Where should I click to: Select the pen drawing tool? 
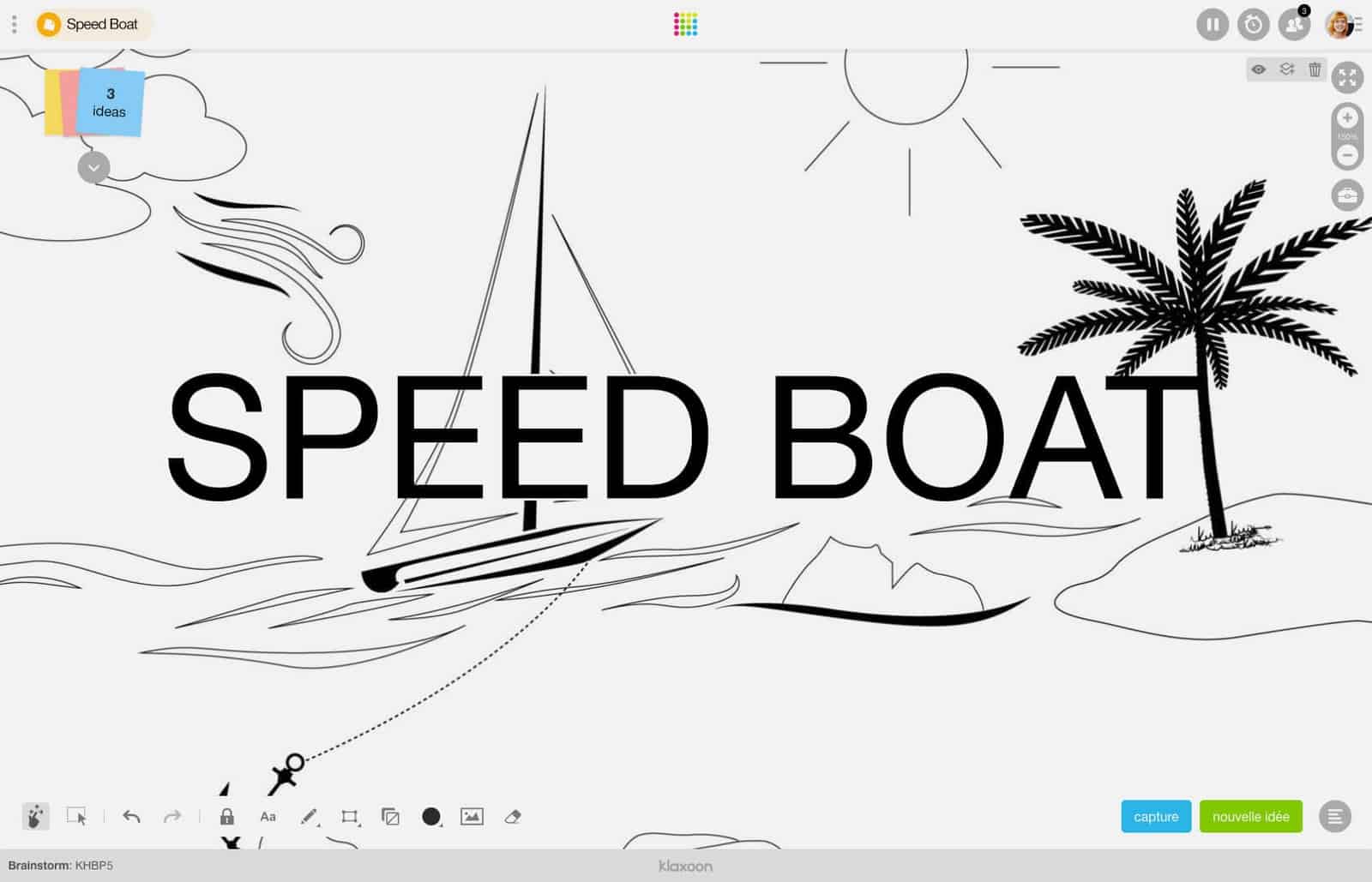(x=310, y=815)
